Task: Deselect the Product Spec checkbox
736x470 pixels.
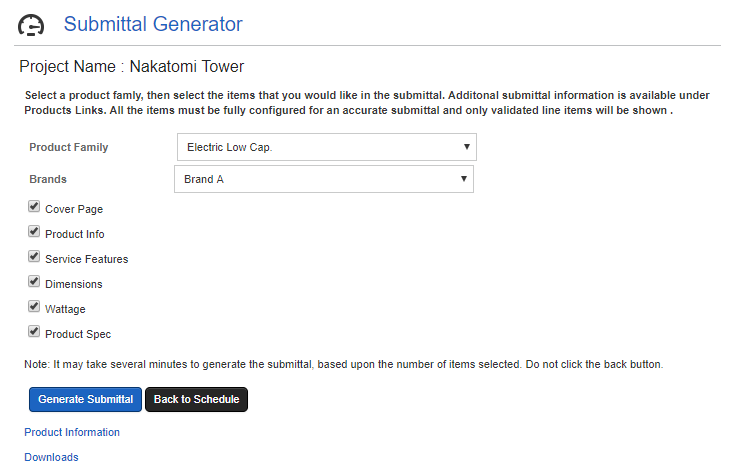Action: [x=34, y=332]
